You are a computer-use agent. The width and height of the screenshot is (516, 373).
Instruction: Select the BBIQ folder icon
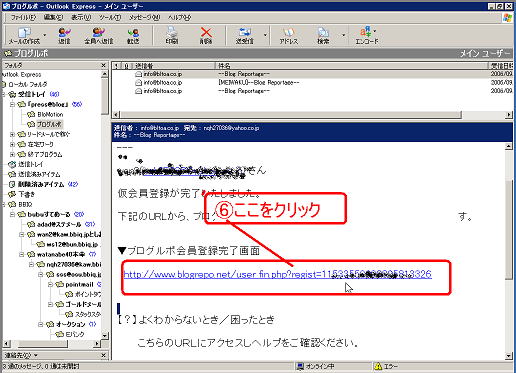click(x=12, y=204)
